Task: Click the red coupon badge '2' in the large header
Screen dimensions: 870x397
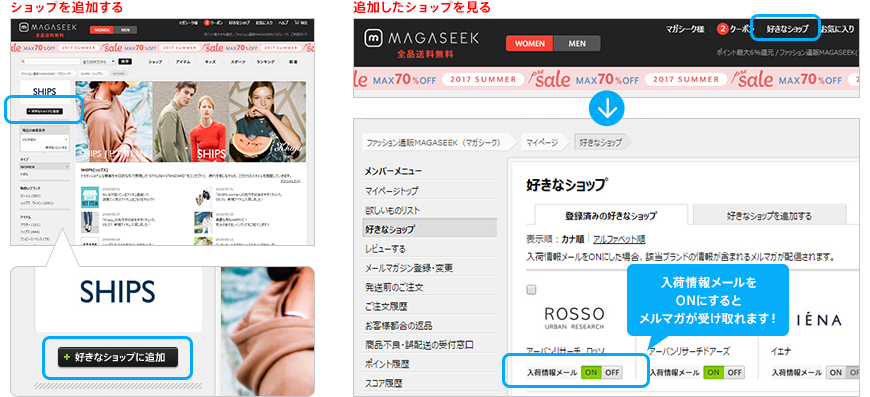Action: point(722,29)
